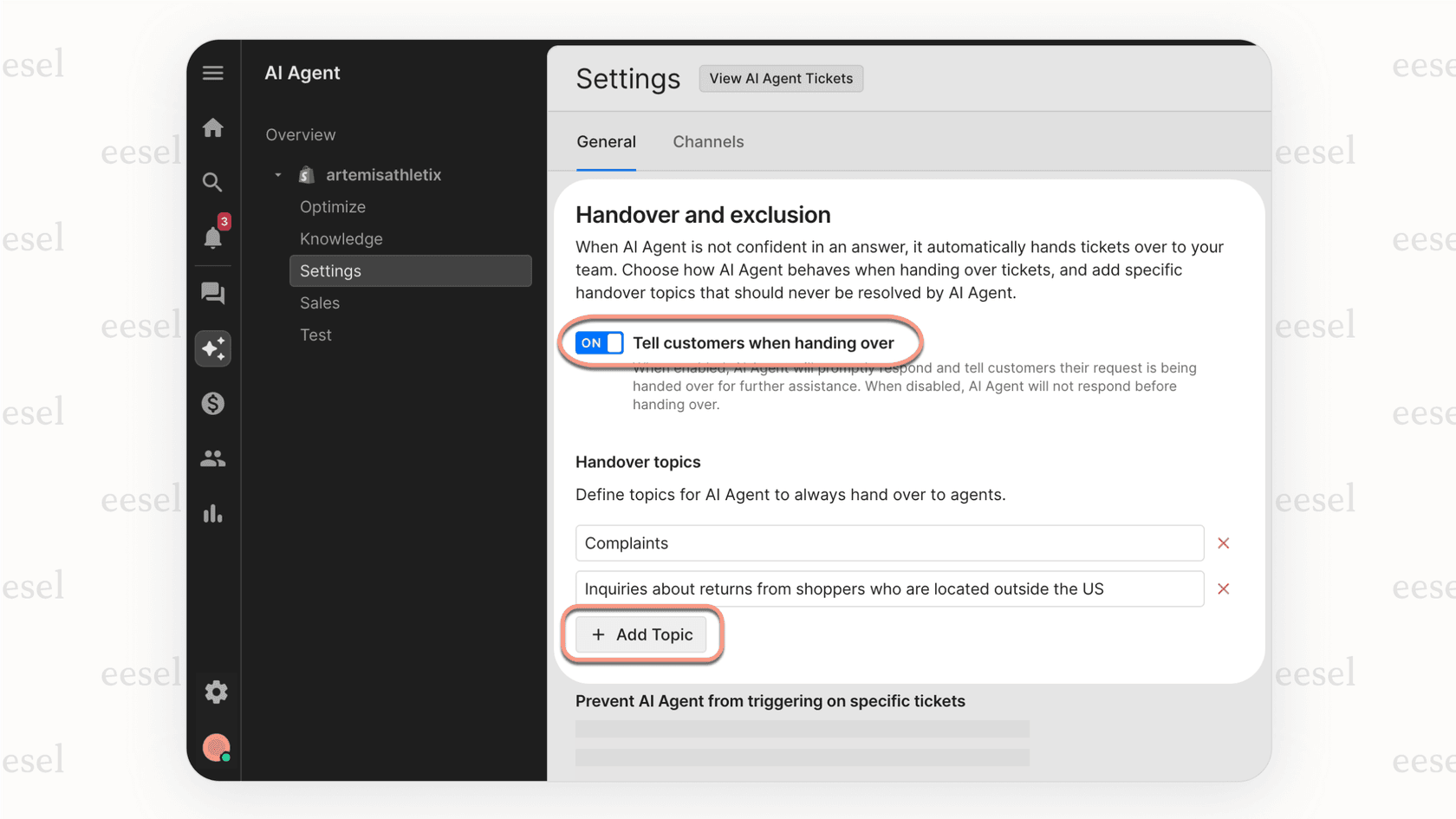Collapse the artemisathletix store section

click(x=277, y=174)
